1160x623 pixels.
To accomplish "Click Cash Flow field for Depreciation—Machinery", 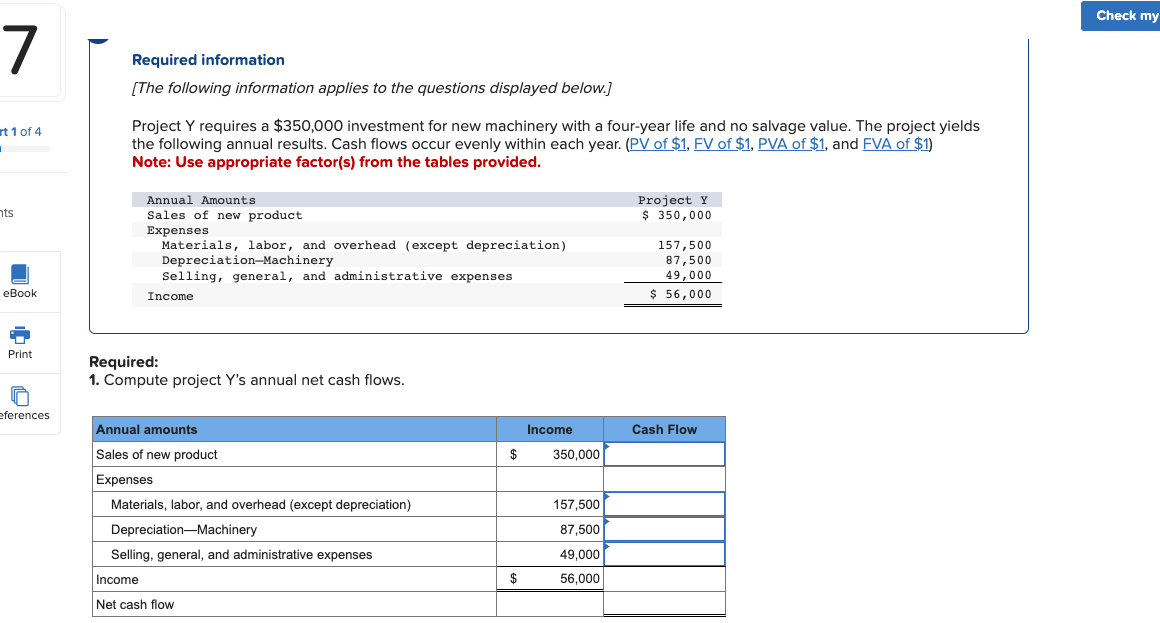I will tap(664, 530).
